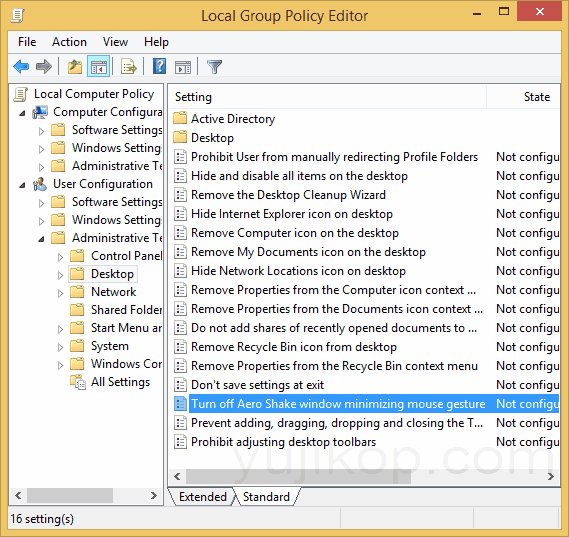The height and width of the screenshot is (537, 569).
Task: Click the Export List toolbar icon
Action: point(129,67)
